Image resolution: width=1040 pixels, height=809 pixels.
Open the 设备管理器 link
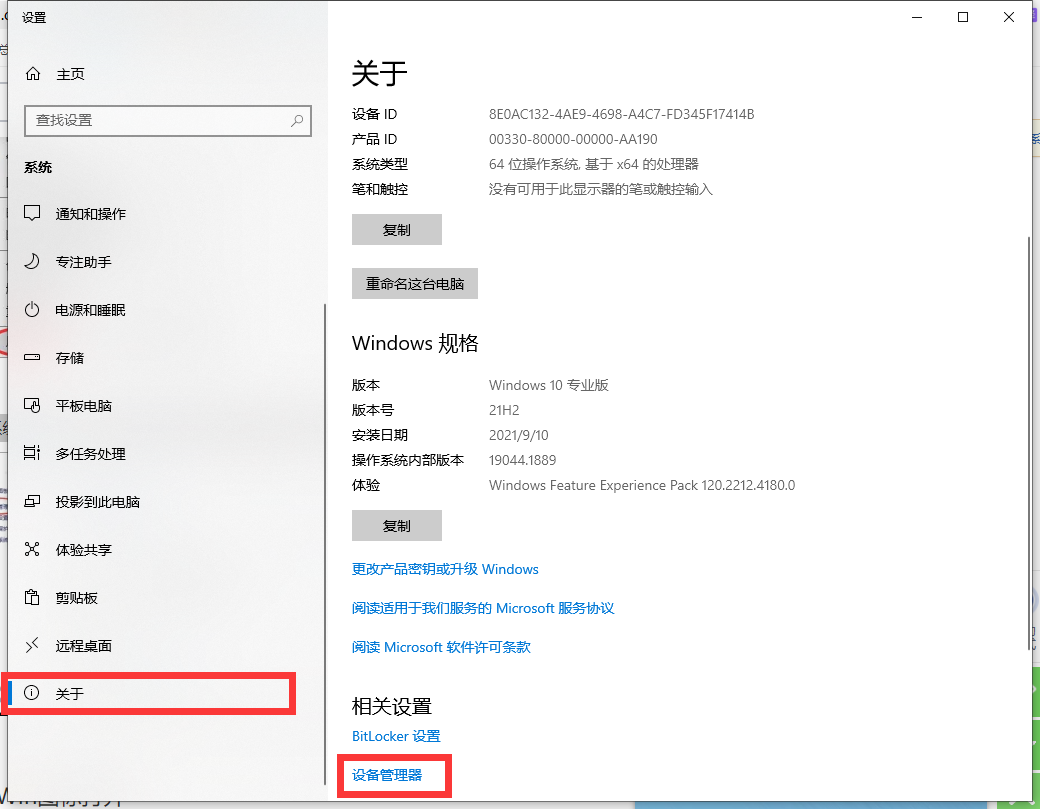click(387, 775)
